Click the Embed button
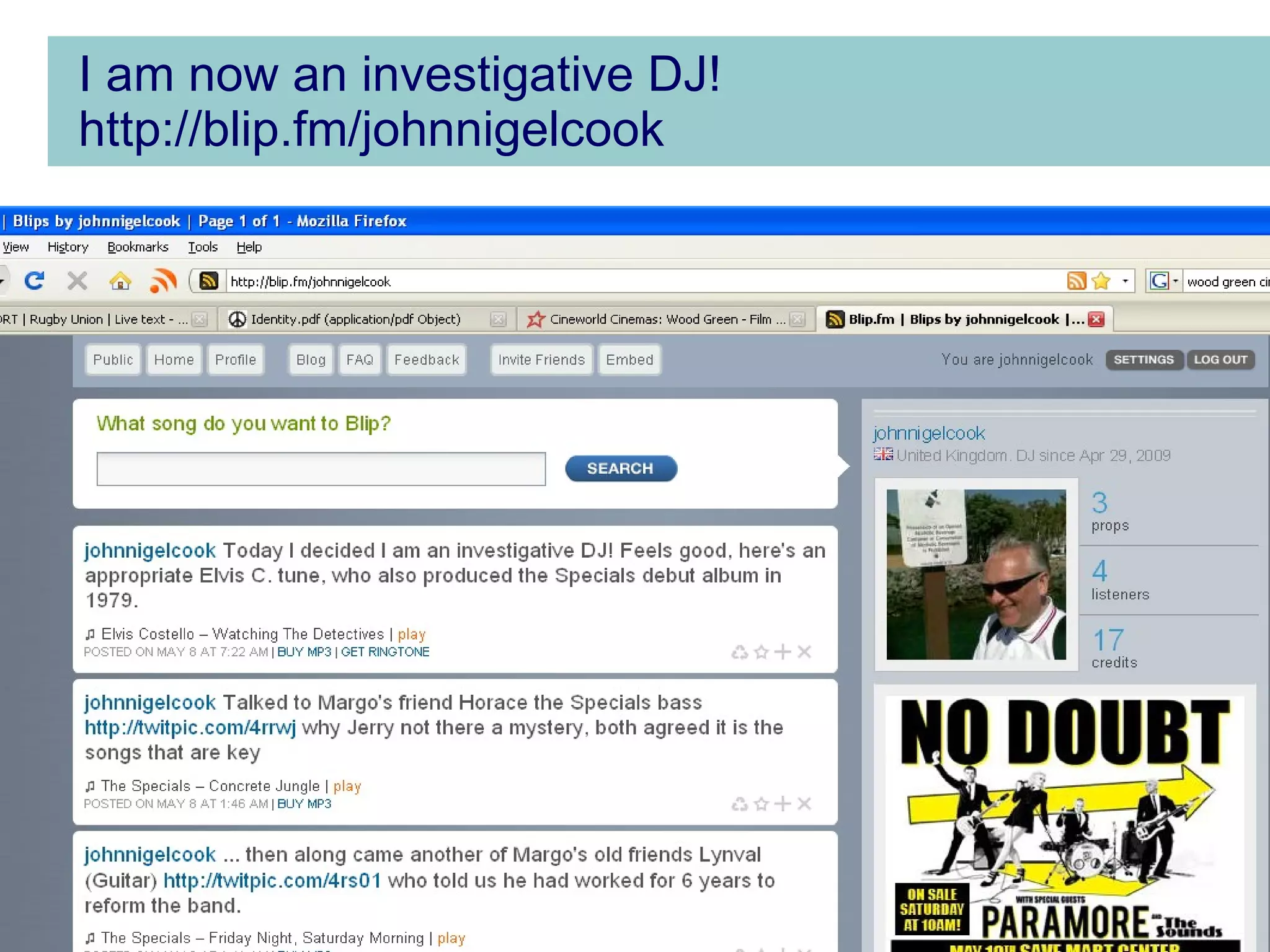 point(629,360)
